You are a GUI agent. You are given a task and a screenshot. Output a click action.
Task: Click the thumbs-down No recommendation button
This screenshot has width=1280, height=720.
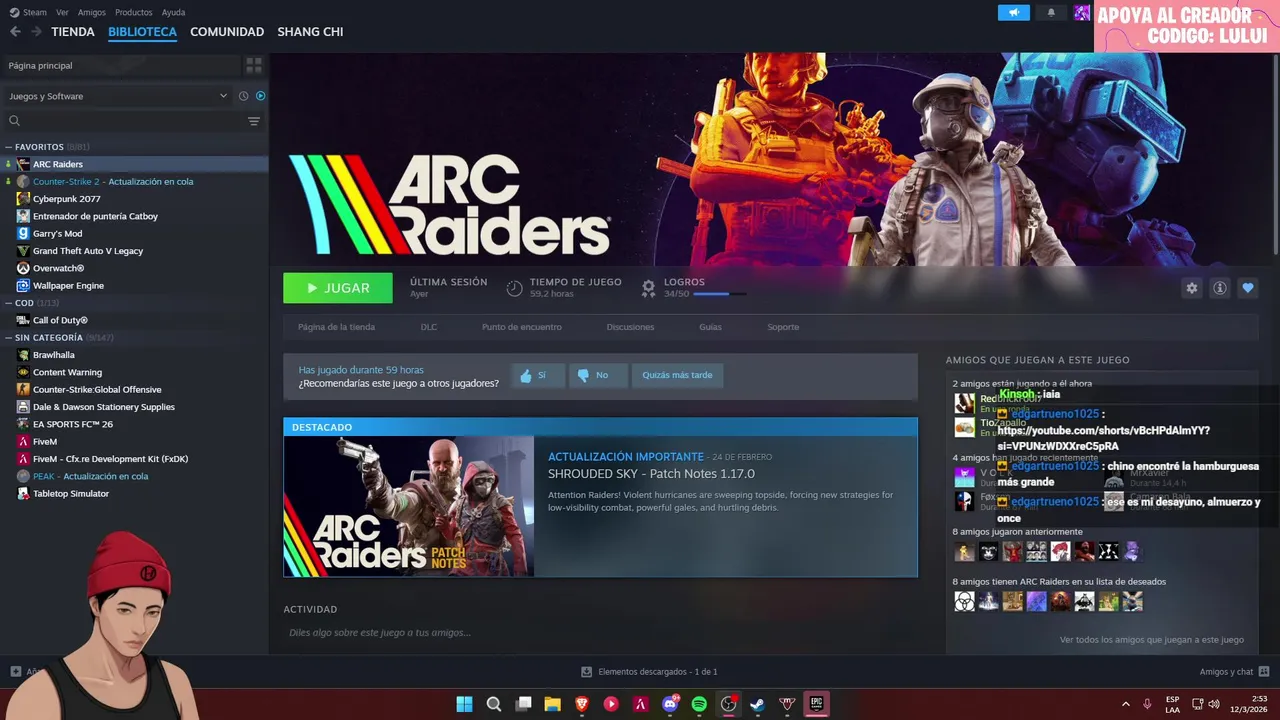[x=598, y=375]
